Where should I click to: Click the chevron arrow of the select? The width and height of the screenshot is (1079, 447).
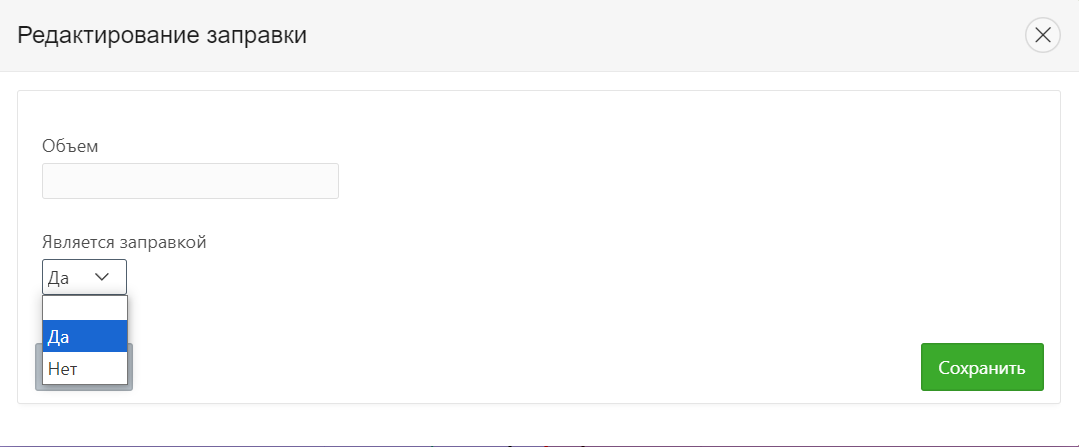pos(102,277)
